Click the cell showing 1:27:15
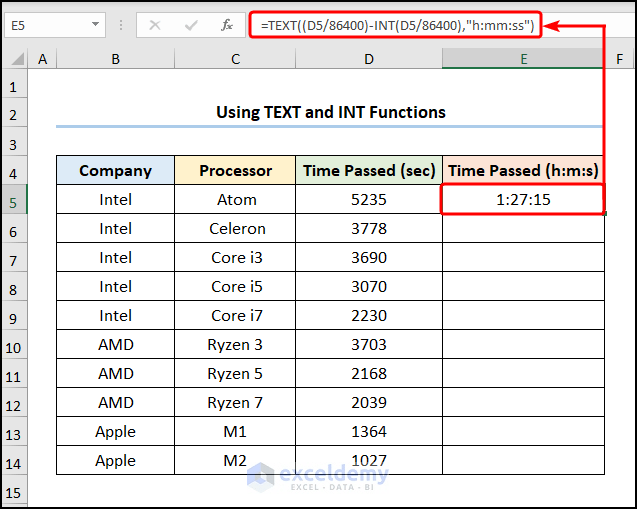637x509 pixels. click(523, 199)
